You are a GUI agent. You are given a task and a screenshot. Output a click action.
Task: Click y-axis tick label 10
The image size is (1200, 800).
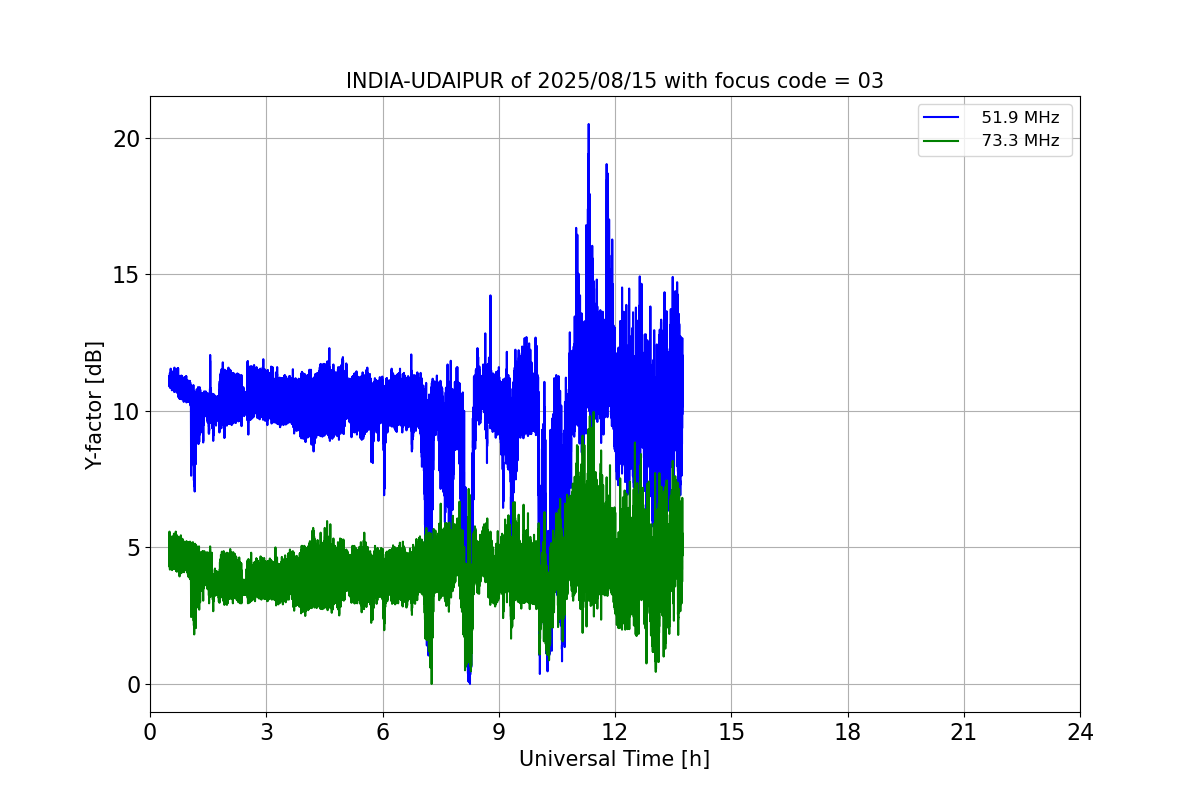pyautogui.click(x=126, y=411)
